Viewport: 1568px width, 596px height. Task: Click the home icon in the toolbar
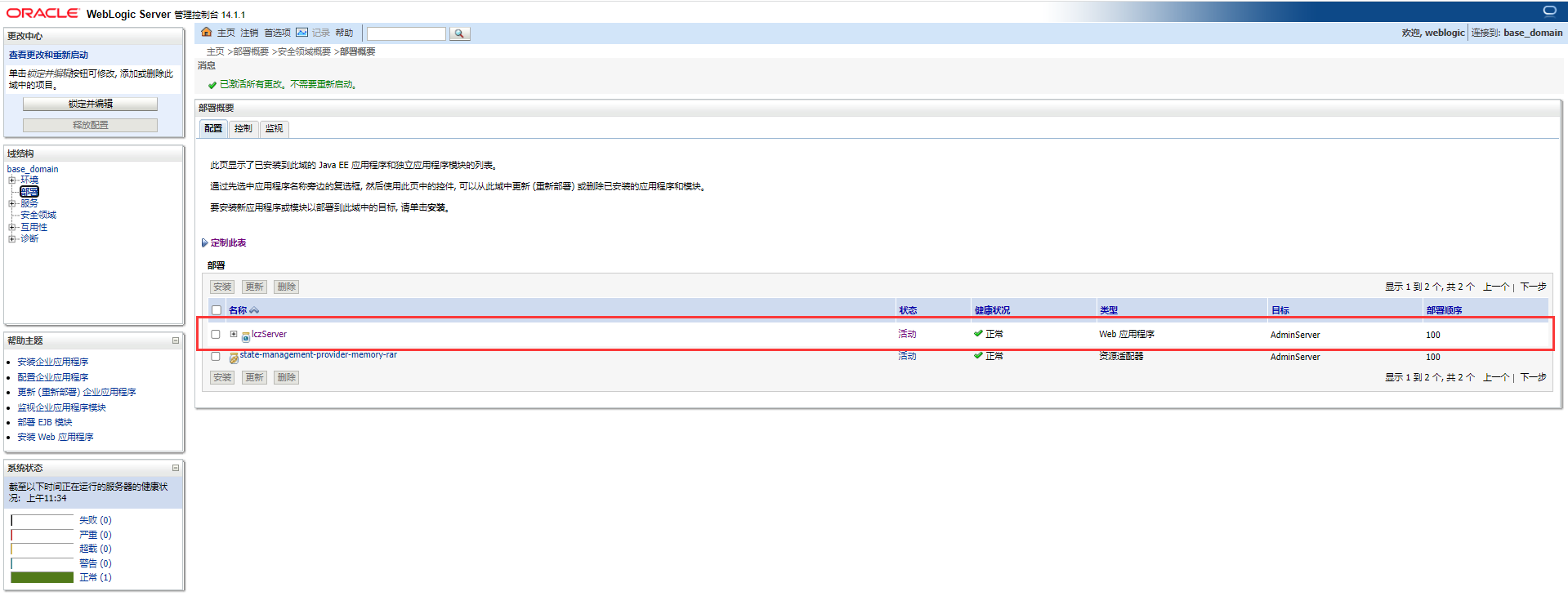[207, 33]
